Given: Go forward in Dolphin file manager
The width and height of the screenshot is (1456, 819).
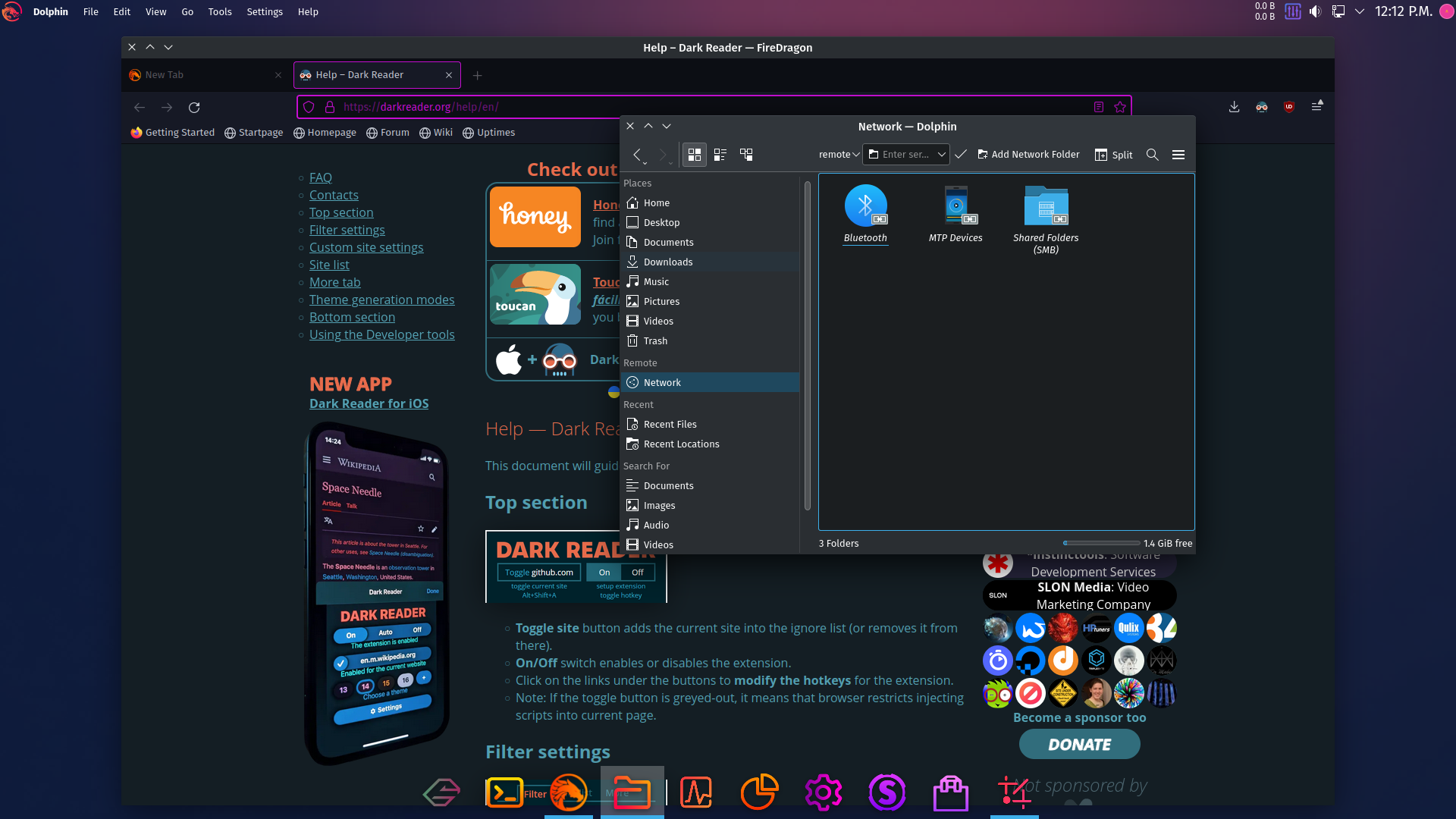Looking at the screenshot, I should point(664,155).
